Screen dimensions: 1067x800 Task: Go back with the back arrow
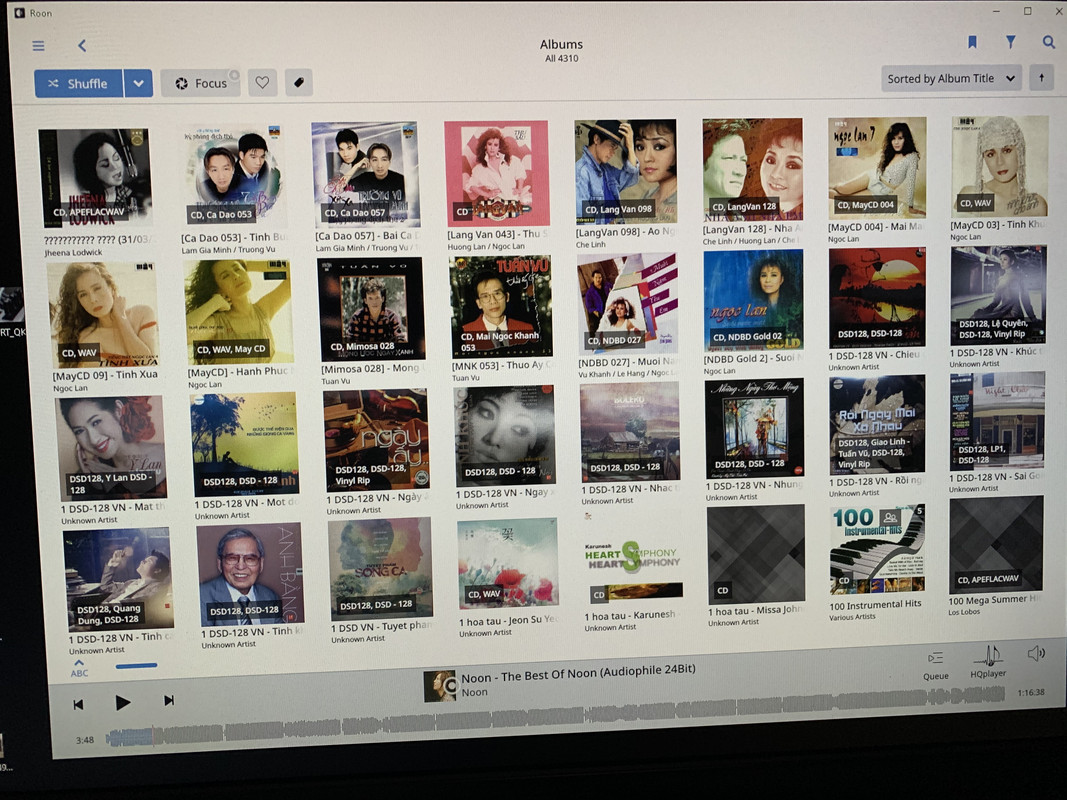(82, 46)
